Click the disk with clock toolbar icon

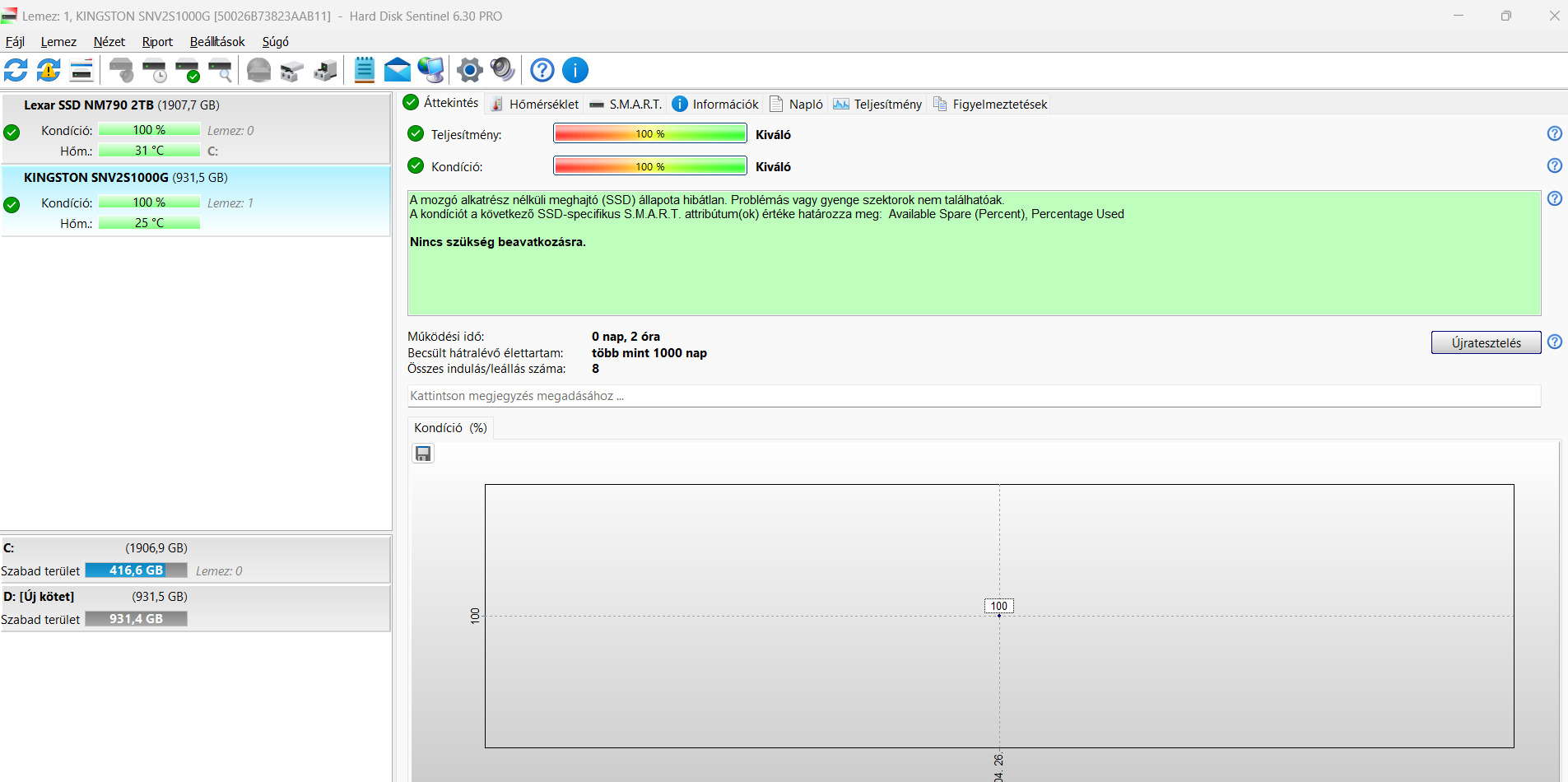pyautogui.click(x=154, y=70)
